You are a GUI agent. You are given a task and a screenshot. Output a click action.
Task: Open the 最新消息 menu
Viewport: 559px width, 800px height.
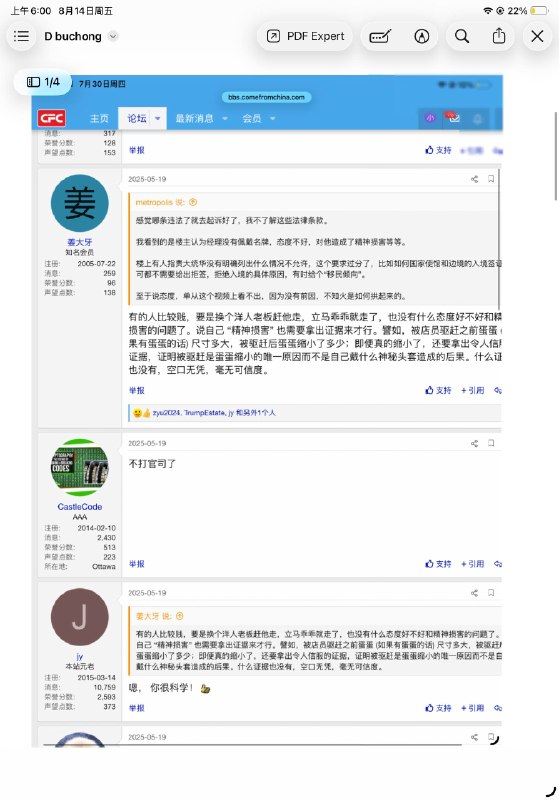194,118
